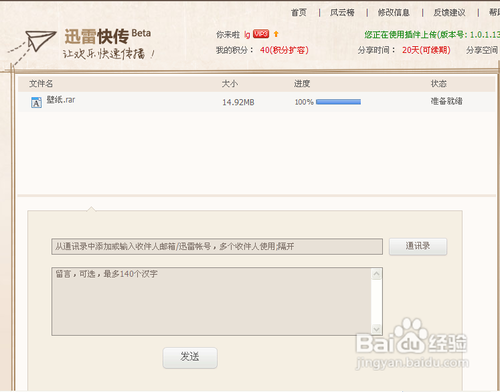Viewport: 500px width, 392px height.
Task: Click the username lg link
Action: (x=247, y=34)
